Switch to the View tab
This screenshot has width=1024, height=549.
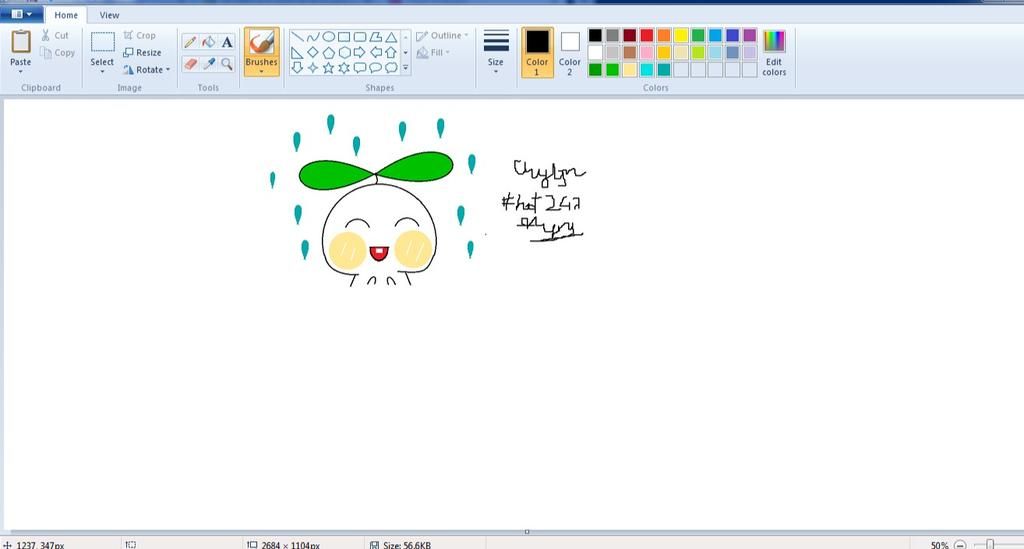(x=109, y=14)
